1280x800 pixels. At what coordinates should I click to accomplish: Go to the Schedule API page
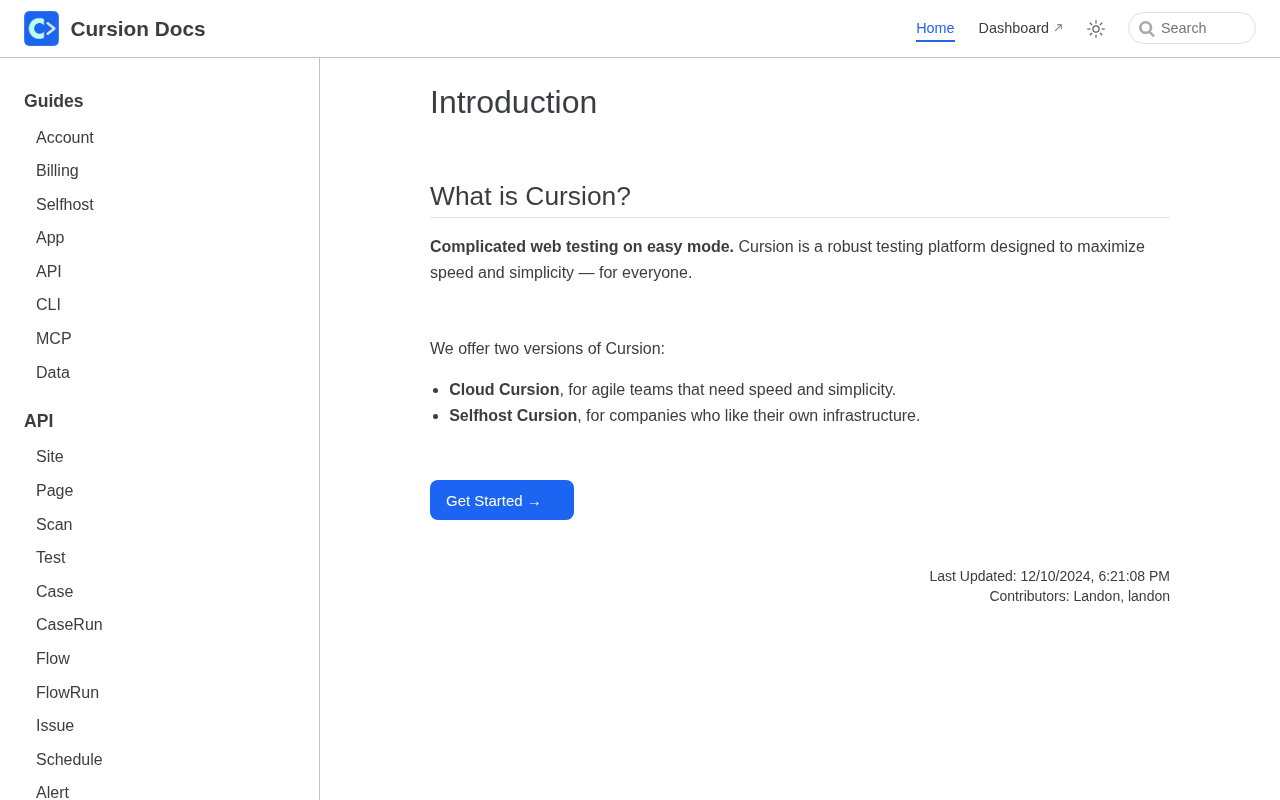pos(69,760)
